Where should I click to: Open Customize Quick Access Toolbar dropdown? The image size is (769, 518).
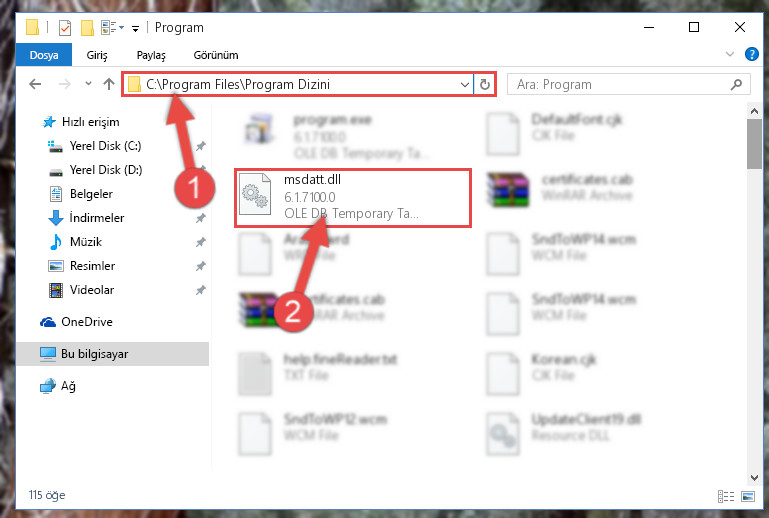click(135, 29)
